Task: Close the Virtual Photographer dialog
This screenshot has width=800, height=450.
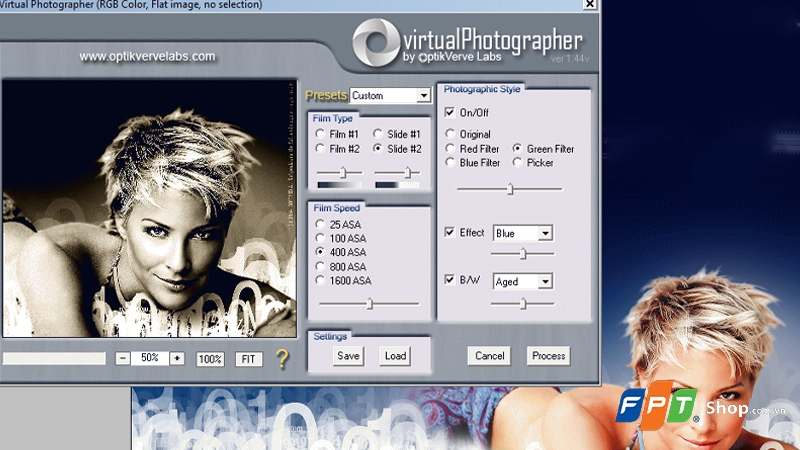Action: (x=590, y=4)
